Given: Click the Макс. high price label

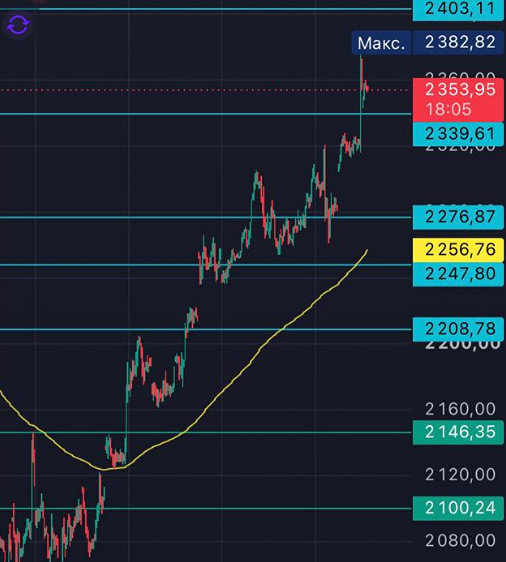Looking at the screenshot, I should tap(381, 43).
